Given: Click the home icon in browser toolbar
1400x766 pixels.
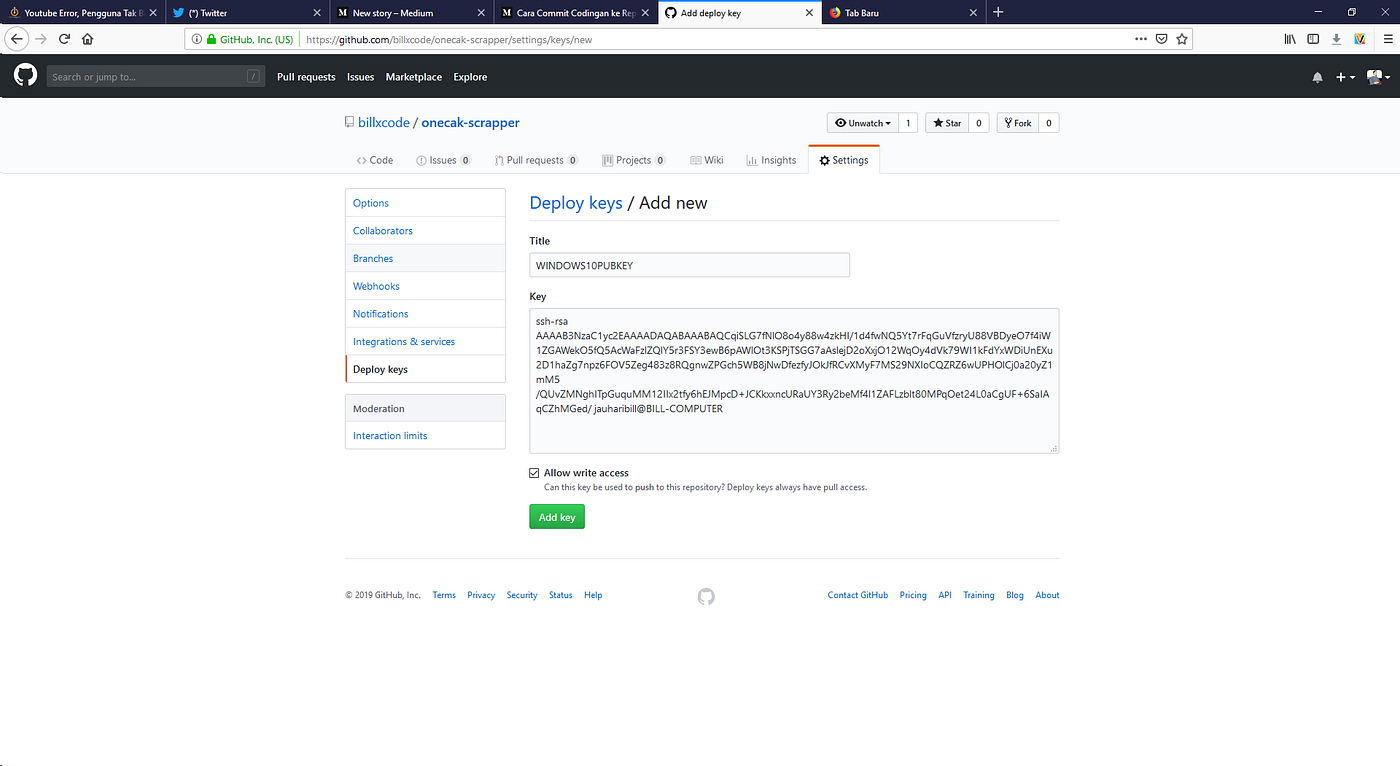Looking at the screenshot, I should point(88,38).
